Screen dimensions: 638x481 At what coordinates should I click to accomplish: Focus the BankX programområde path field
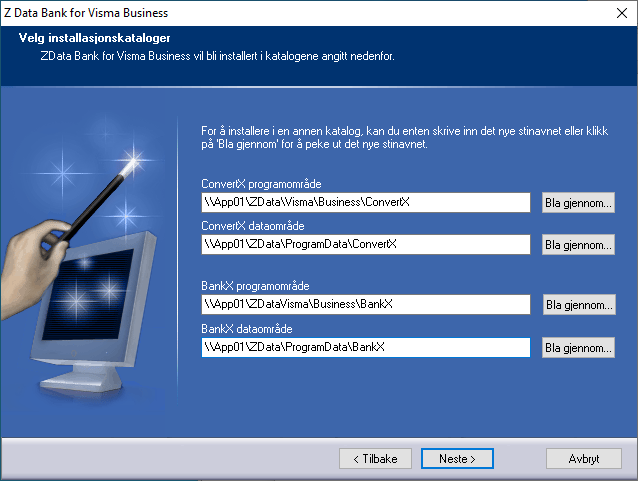[365, 304]
